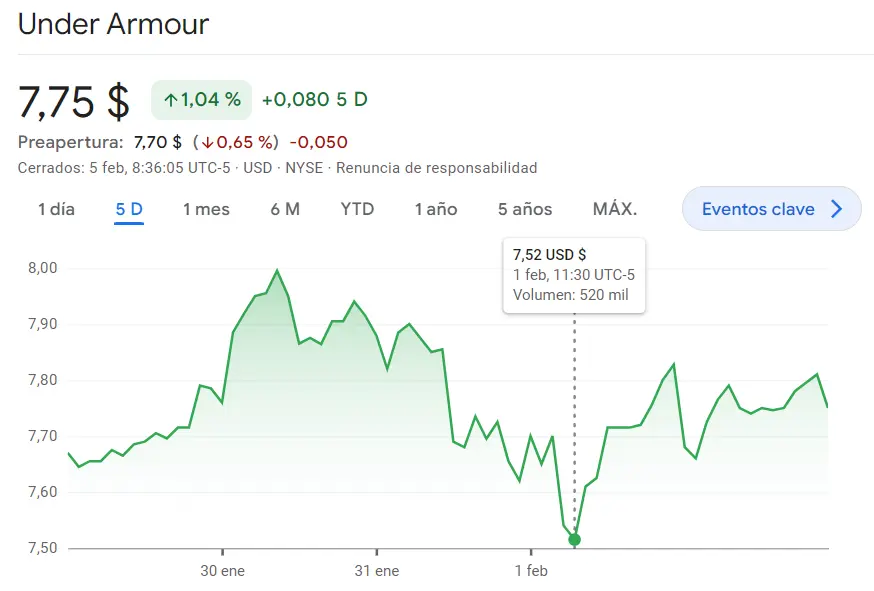The width and height of the screenshot is (874, 591).
Task: Open the Renuncia de responsabilidad link
Action: click(x=436, y=168)
